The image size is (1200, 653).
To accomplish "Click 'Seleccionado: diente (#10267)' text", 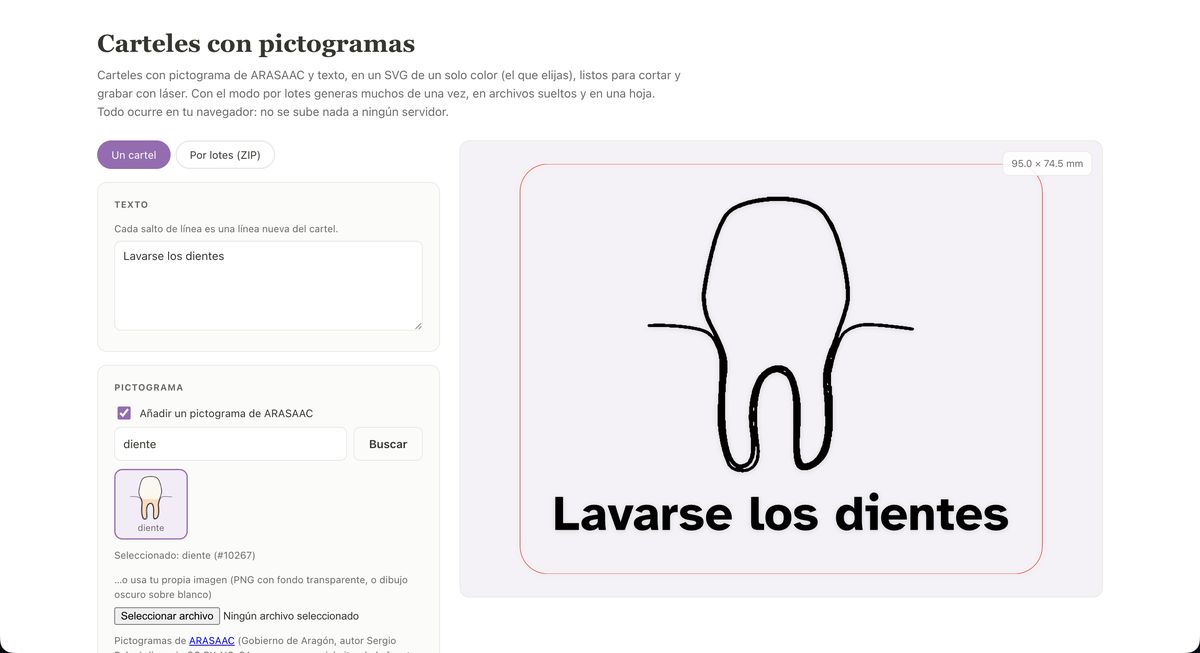I will 183,554.
